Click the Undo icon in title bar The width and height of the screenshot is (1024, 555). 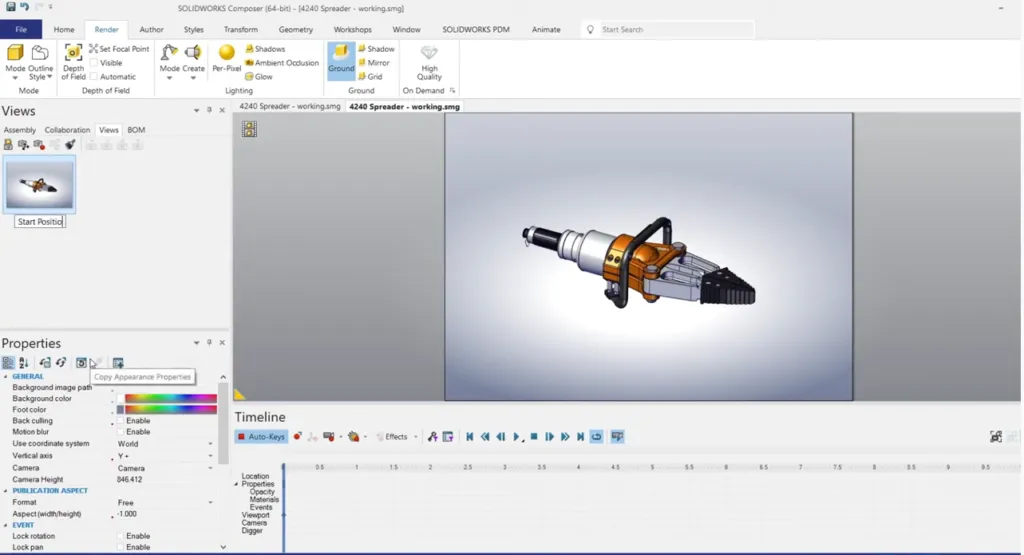pos(24,7)
